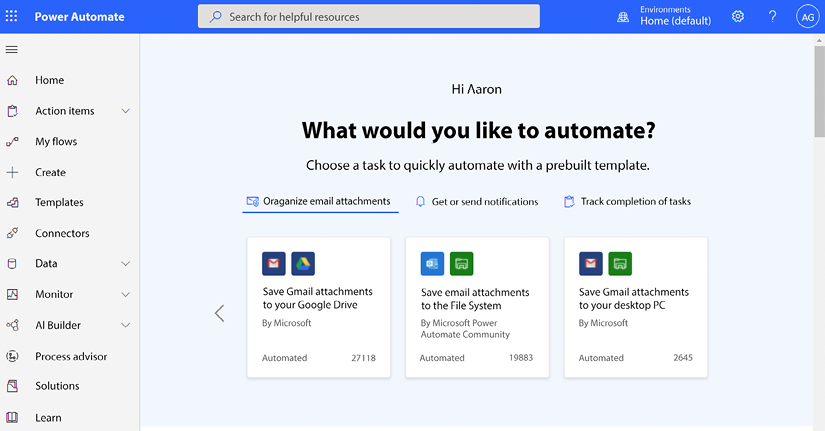Open the Home (default) environment picker

pos(675,16)
